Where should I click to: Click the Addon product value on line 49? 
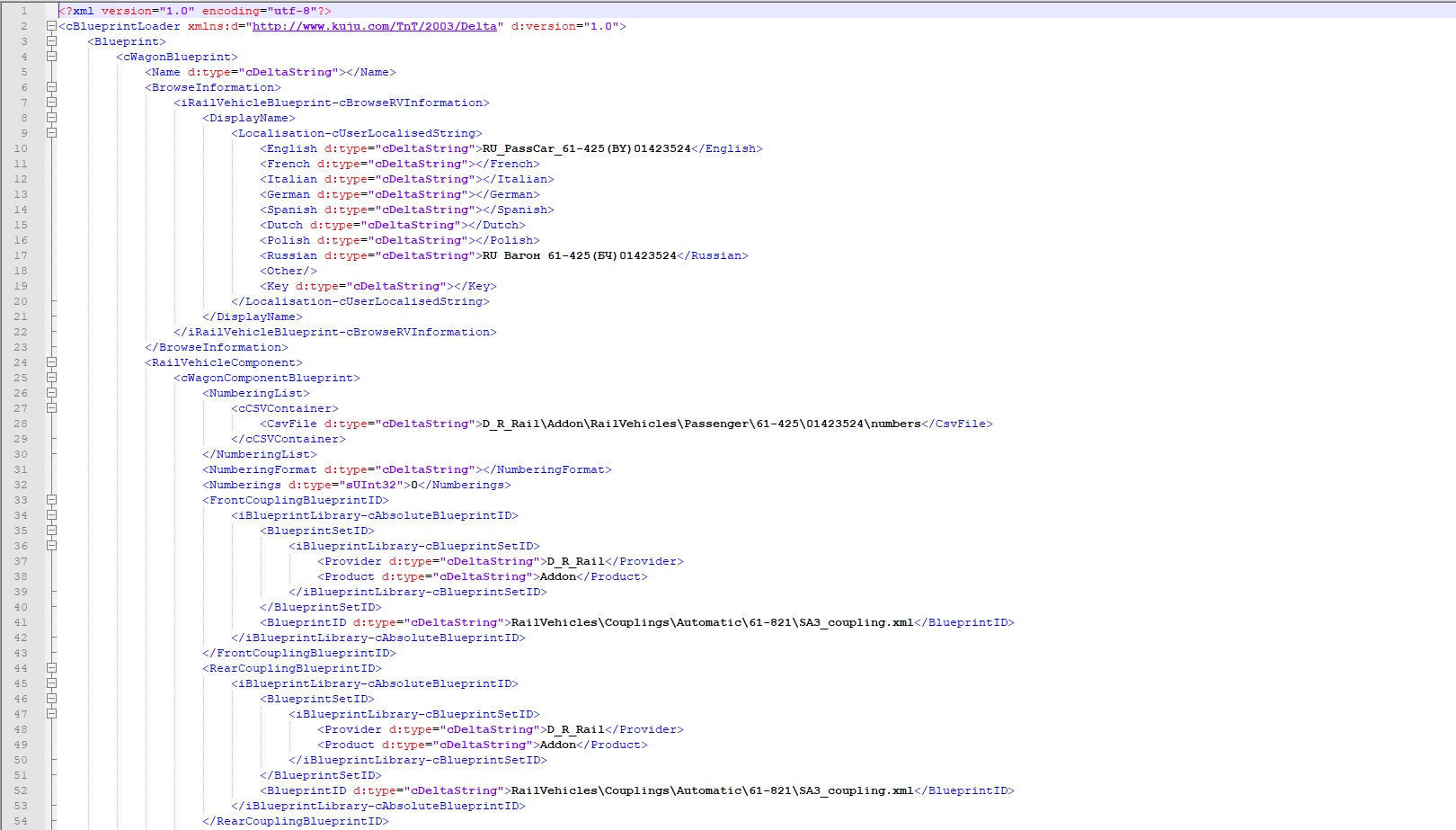(558, 745)
